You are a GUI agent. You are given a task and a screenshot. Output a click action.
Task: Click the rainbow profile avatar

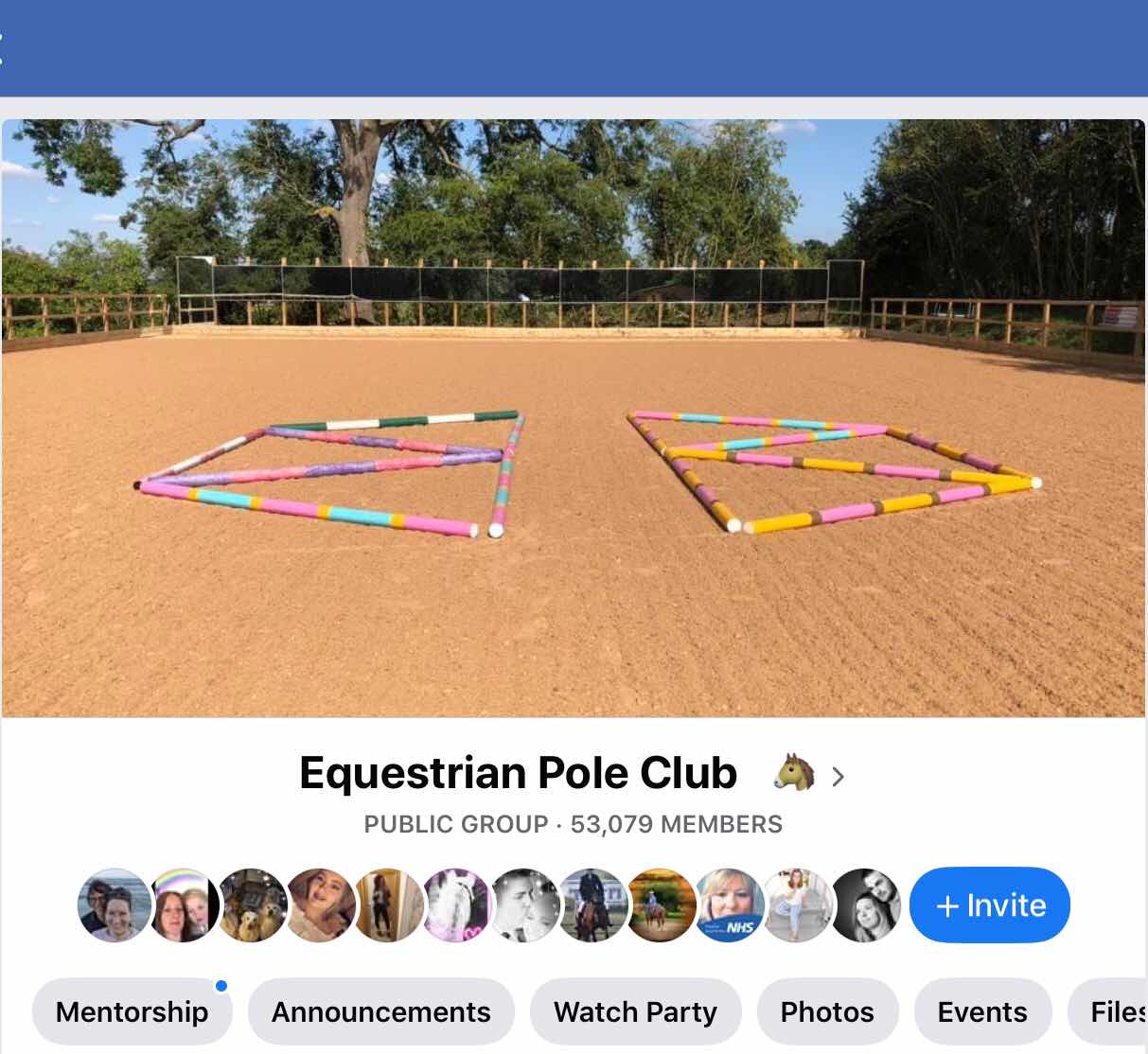pos(183,905)
